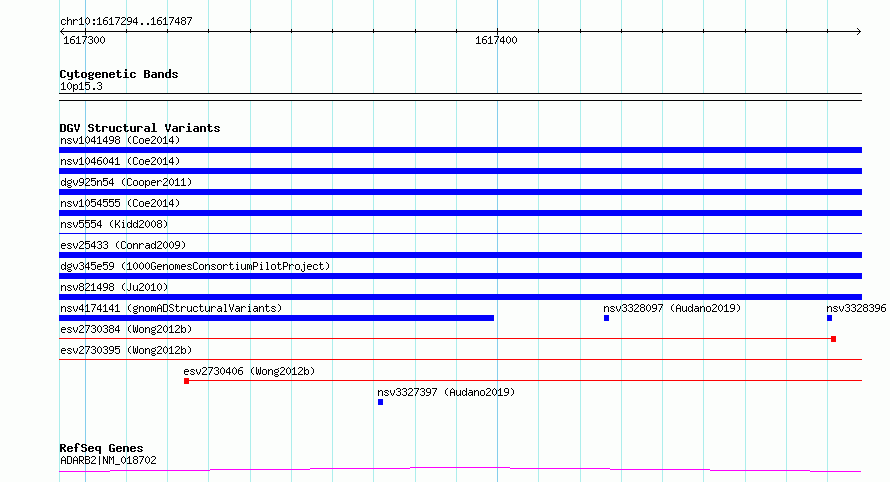Select the nsv821498 (Ju2010) variant bar

tap(460, 297)
